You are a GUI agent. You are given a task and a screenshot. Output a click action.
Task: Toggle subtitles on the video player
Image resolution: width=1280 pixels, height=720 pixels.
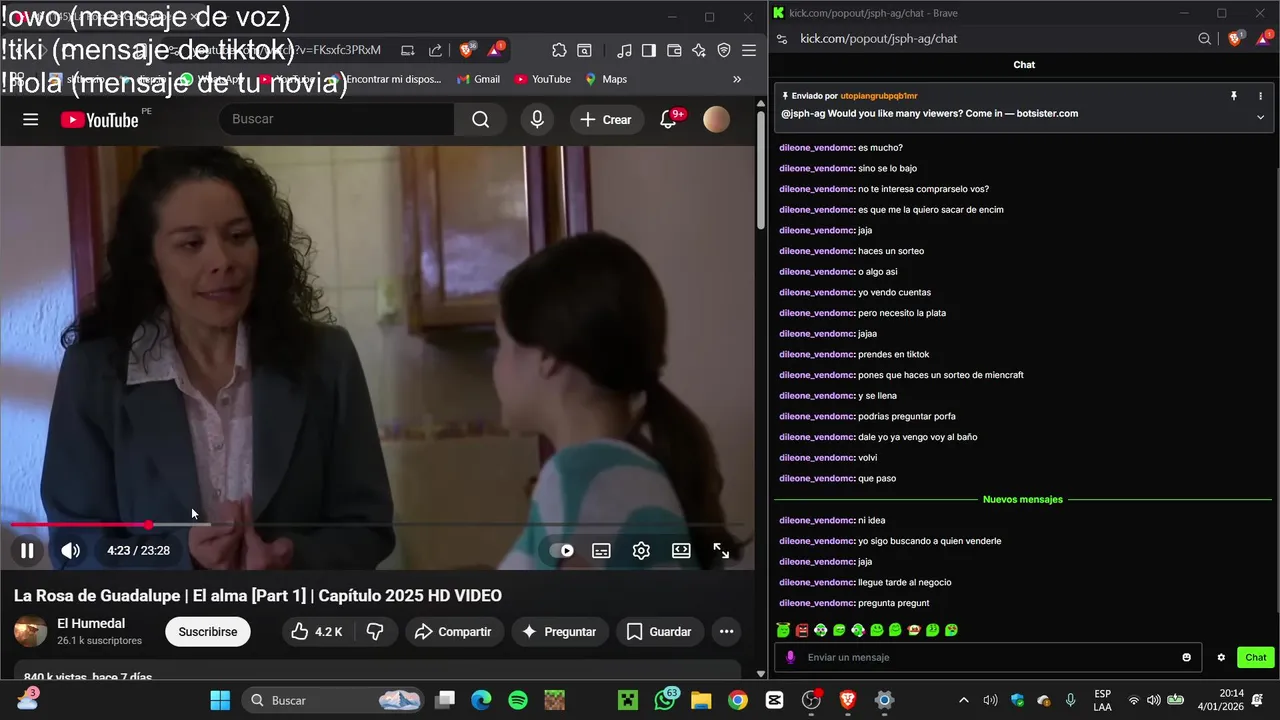(x=601, y=550)
